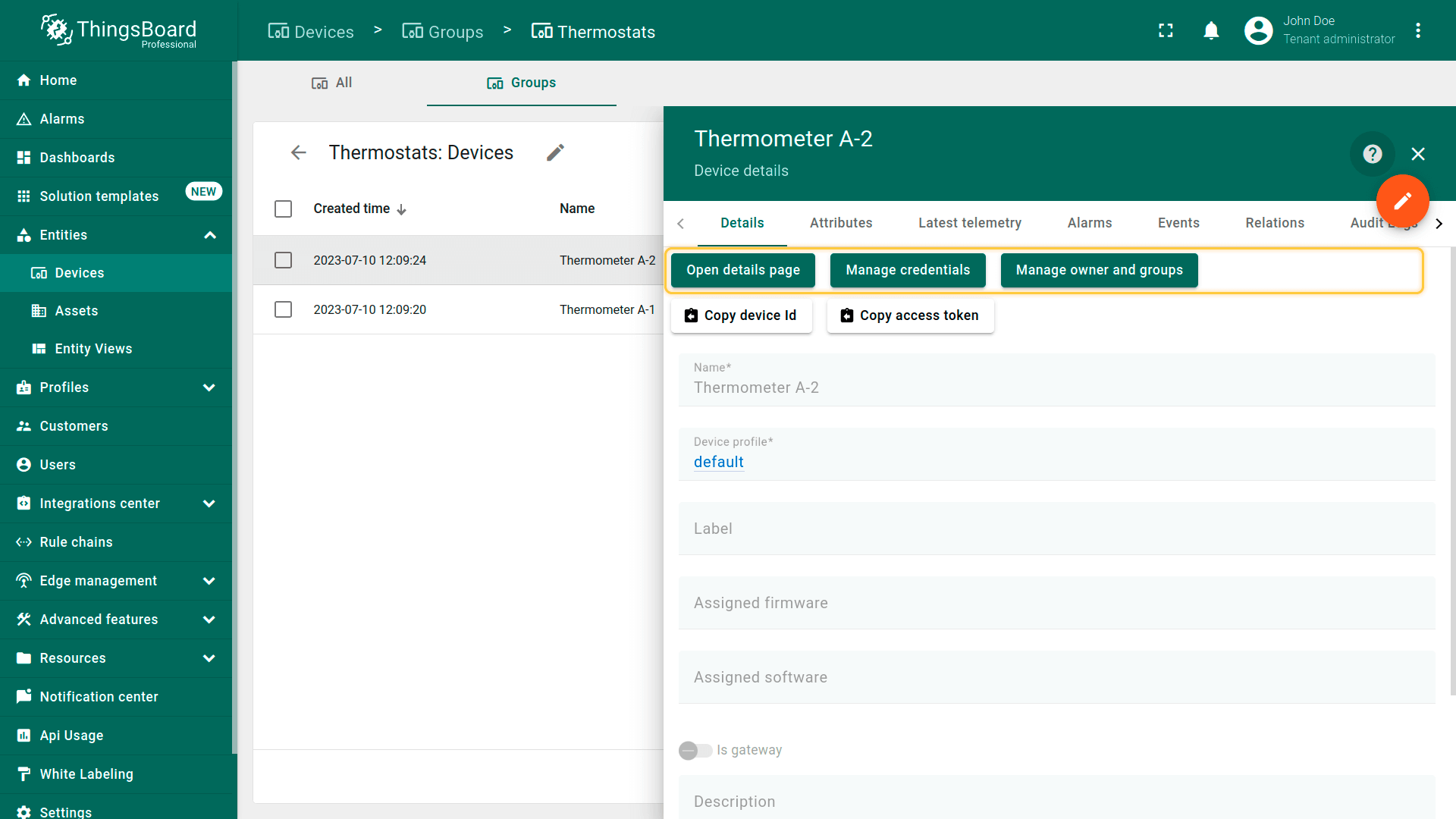This screenshot has width=1456, height=819.
Task: Copy access token button
Action: 910,315
